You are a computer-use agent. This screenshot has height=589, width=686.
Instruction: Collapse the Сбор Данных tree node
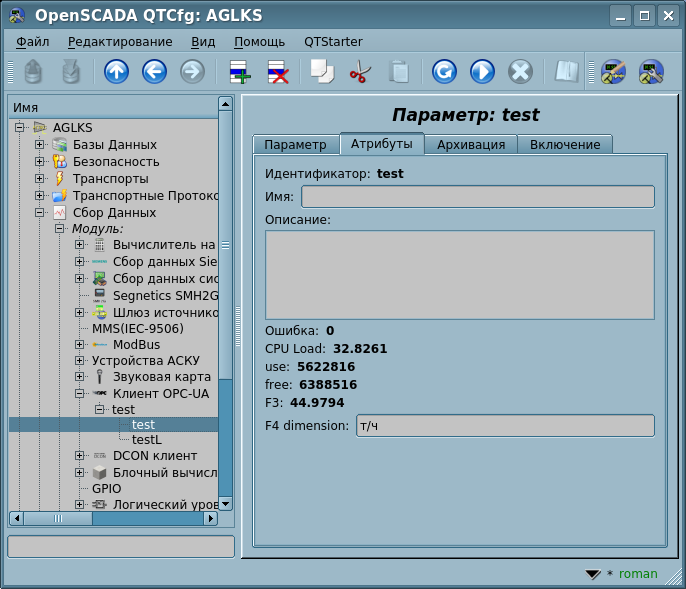(40, 213)
